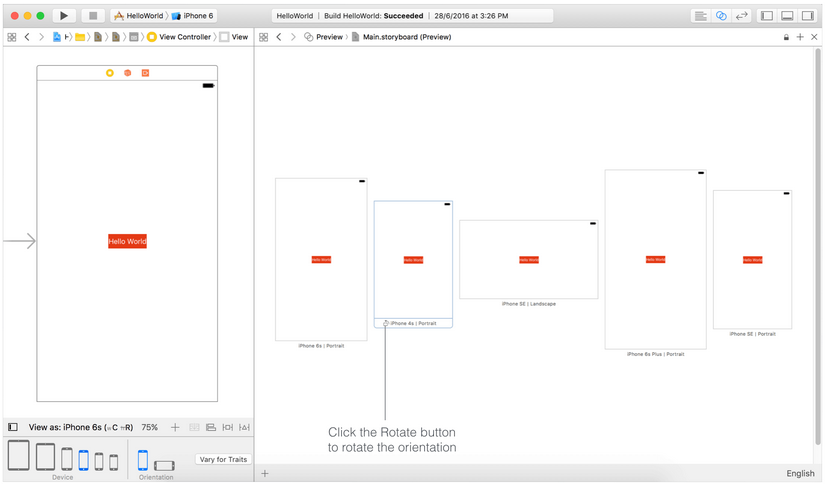Select the yellow View Controller dock icon
Image resolution: width=827 pixels, height=487 pixels.
(x=110, y=73)
